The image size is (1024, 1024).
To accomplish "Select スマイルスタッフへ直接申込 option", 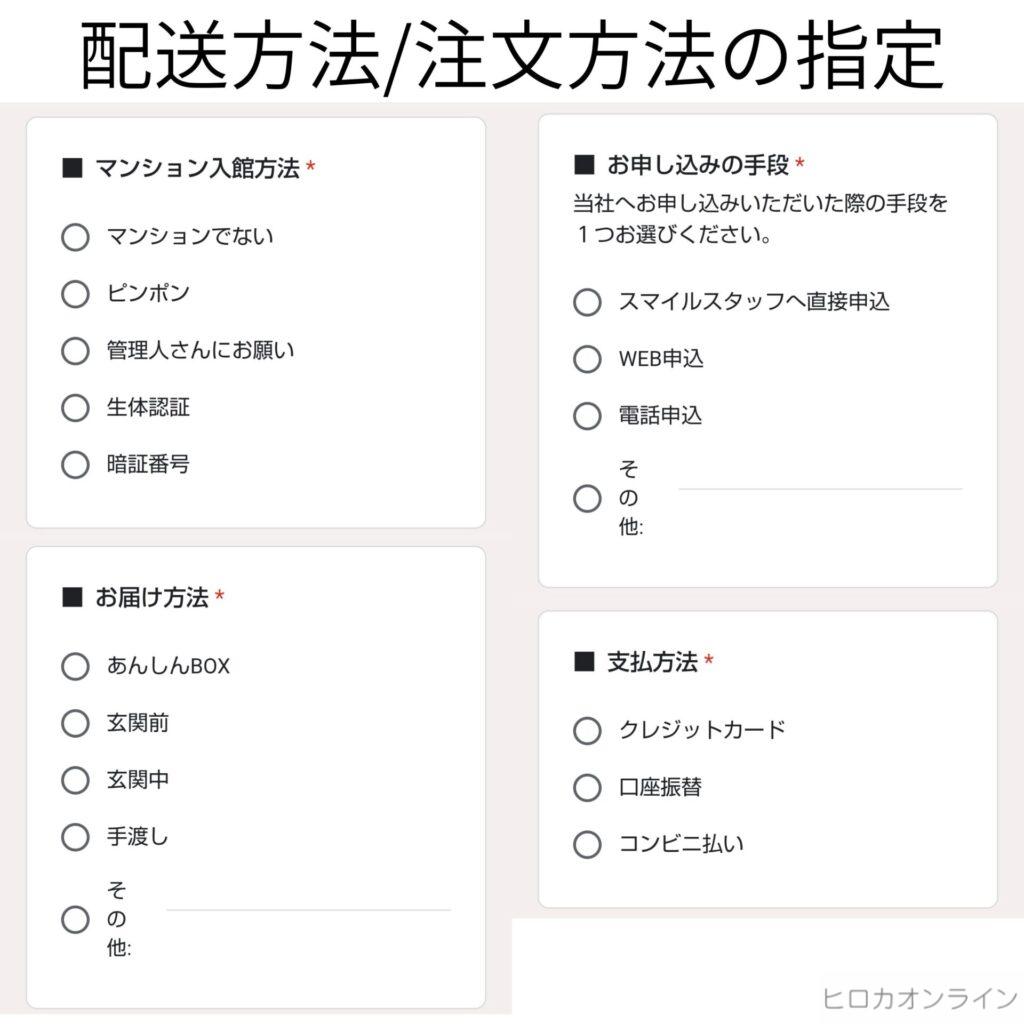I will coord(588,302).
